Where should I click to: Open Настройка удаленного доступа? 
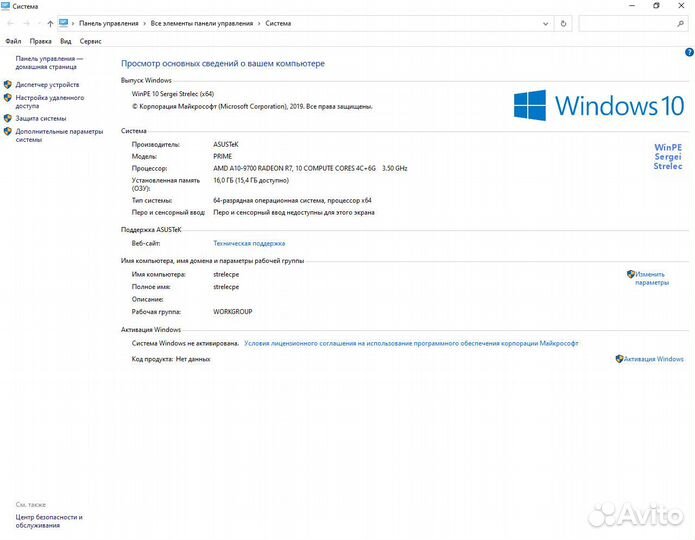(x=50, y=102)
